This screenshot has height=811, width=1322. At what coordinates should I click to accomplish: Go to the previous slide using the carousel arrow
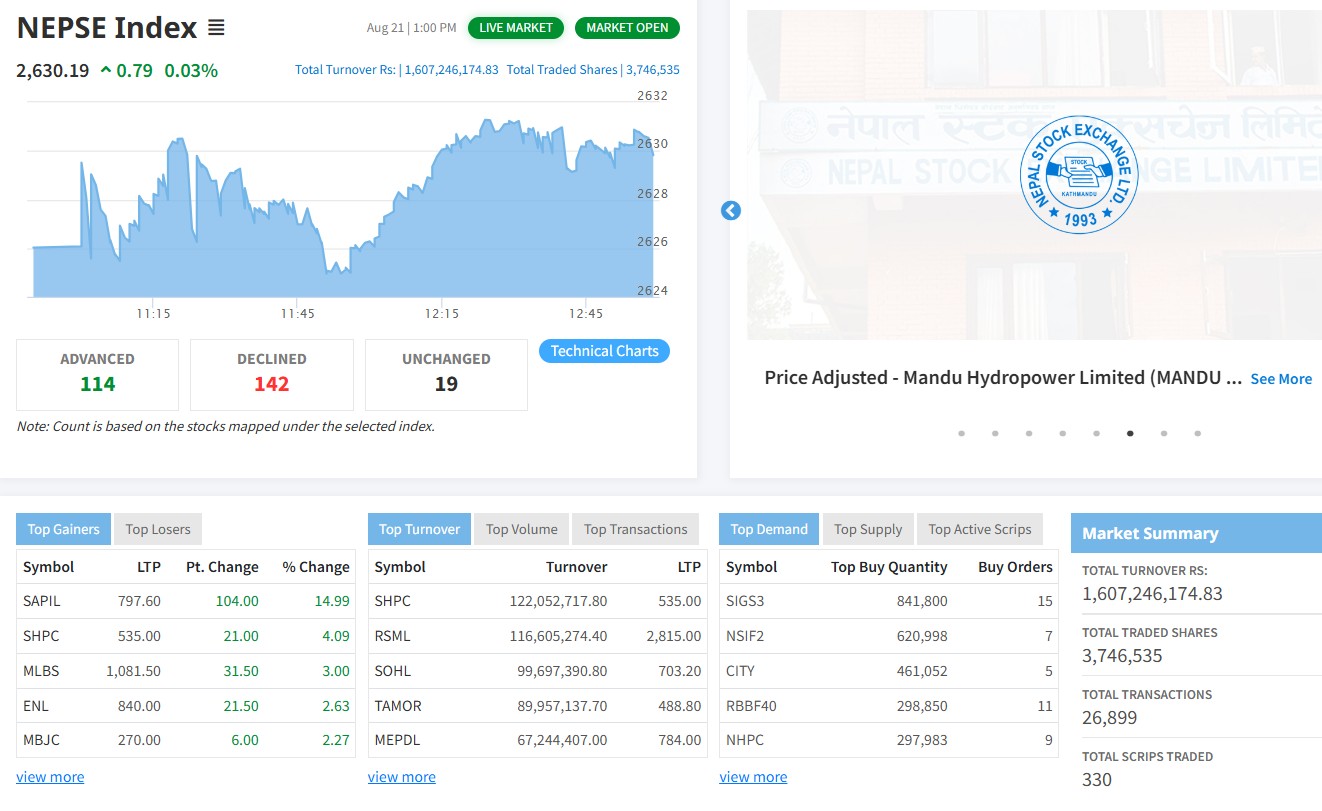[731, 210]
